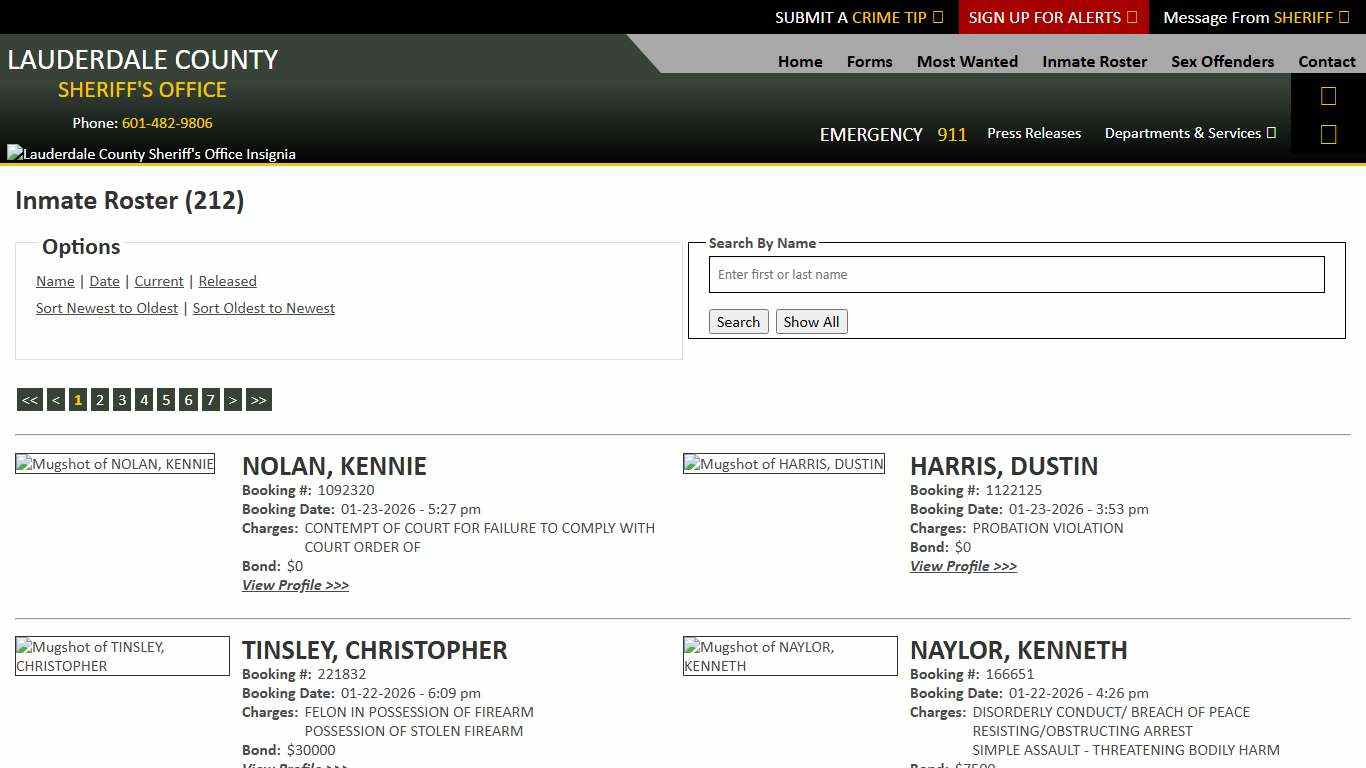Open the Most Wanted page
The height and width of the screenshot is (768, 1366).
[x=966, y=61]
